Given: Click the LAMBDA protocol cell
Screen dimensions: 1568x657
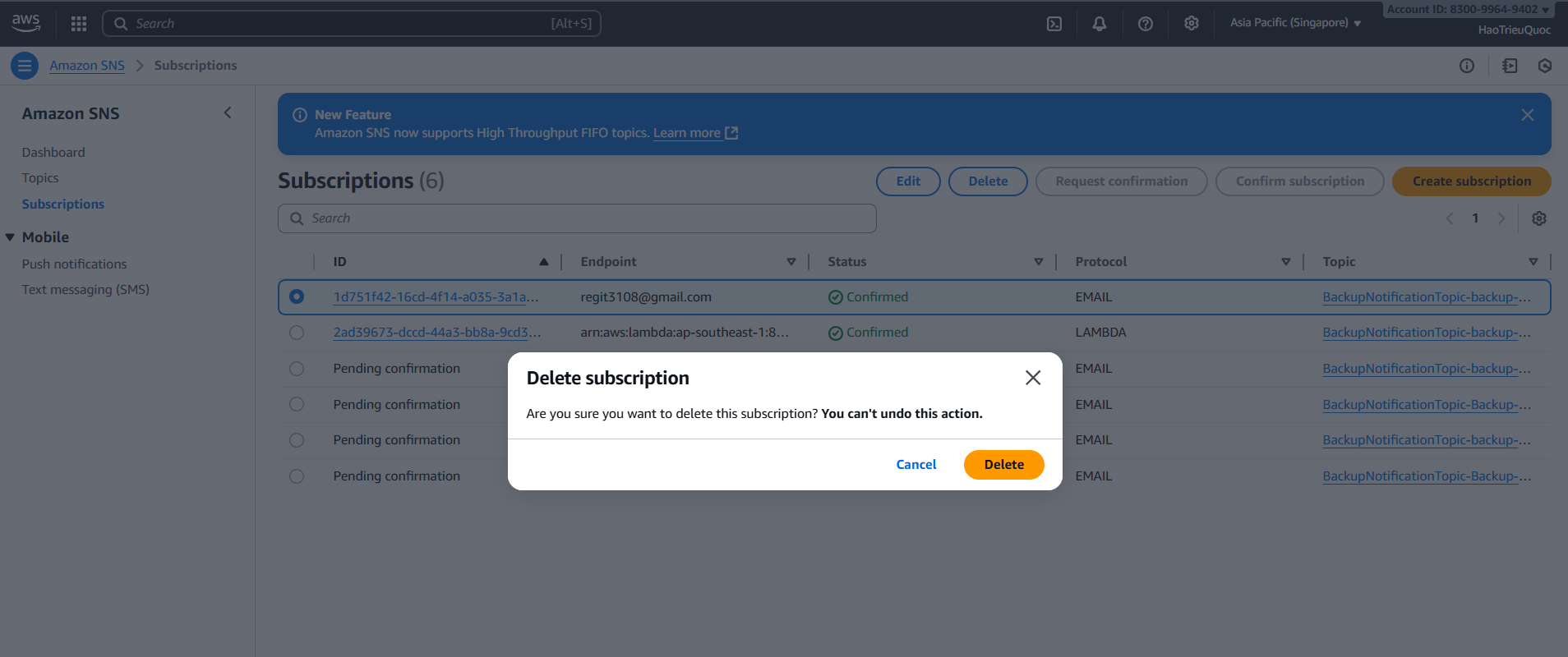Looking at the screenshot, I should coord(1100,333).
